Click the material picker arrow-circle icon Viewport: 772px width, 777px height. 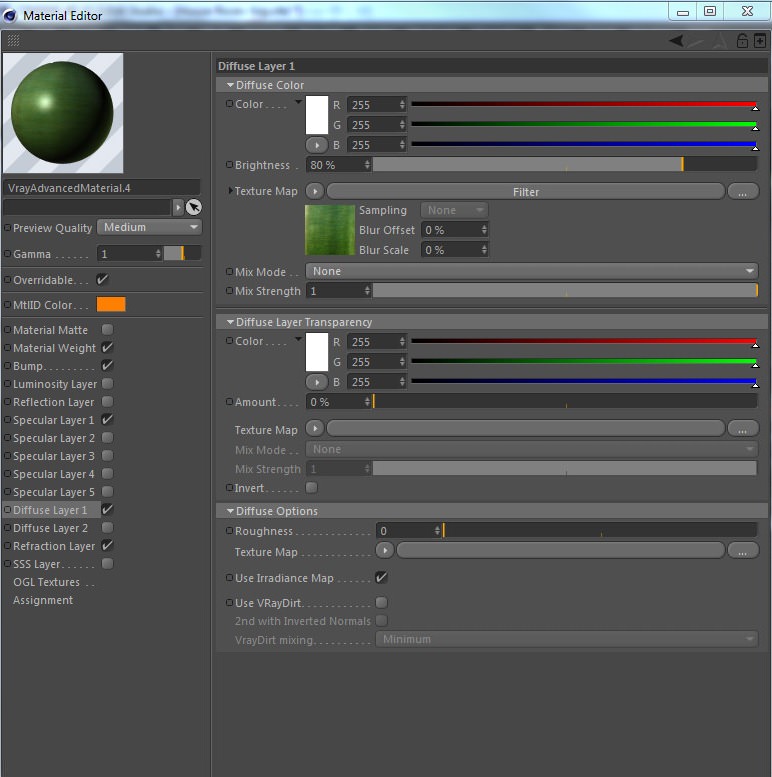(194, 207)
